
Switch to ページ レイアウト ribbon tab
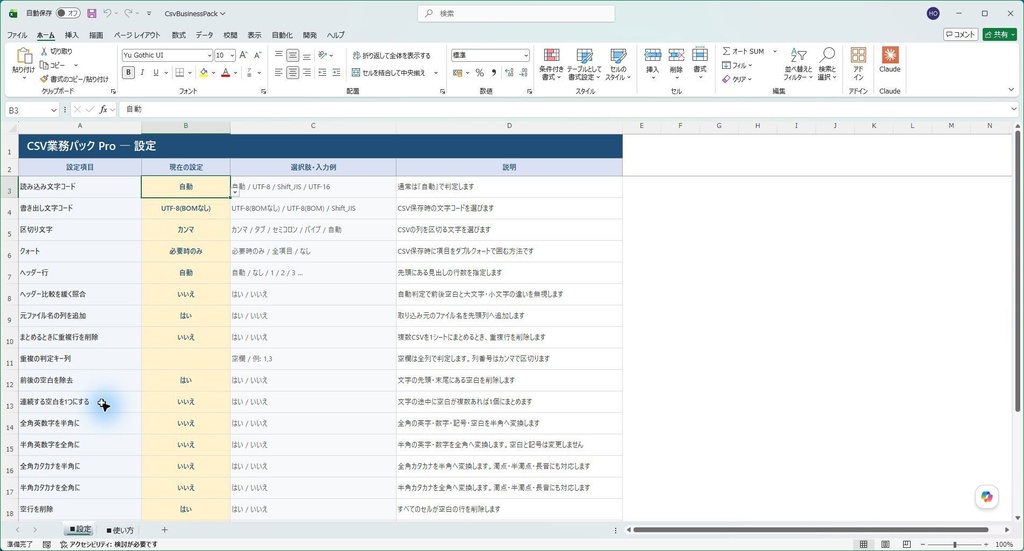136,35
